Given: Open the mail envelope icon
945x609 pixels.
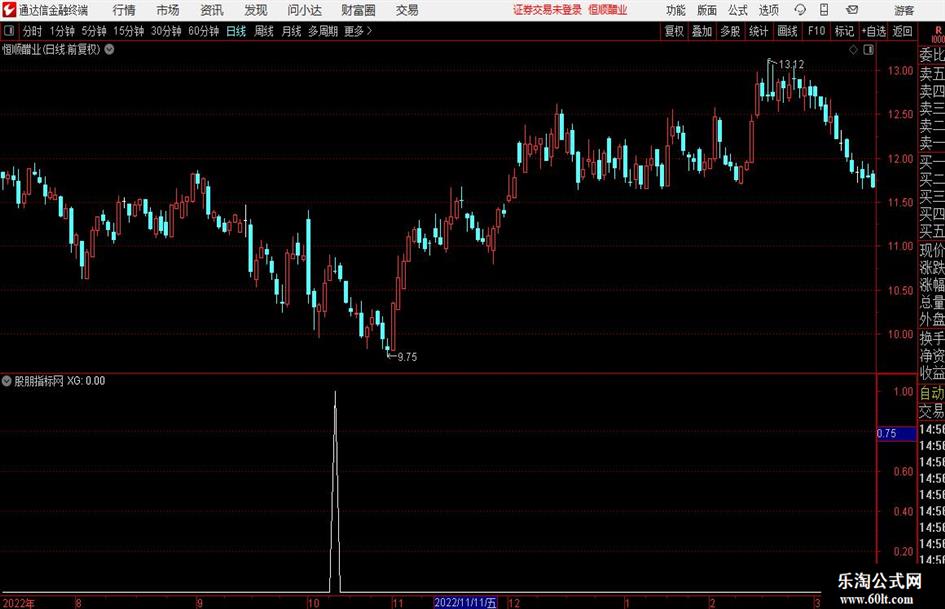Looking at the screenshot, I should pos(852,10).
